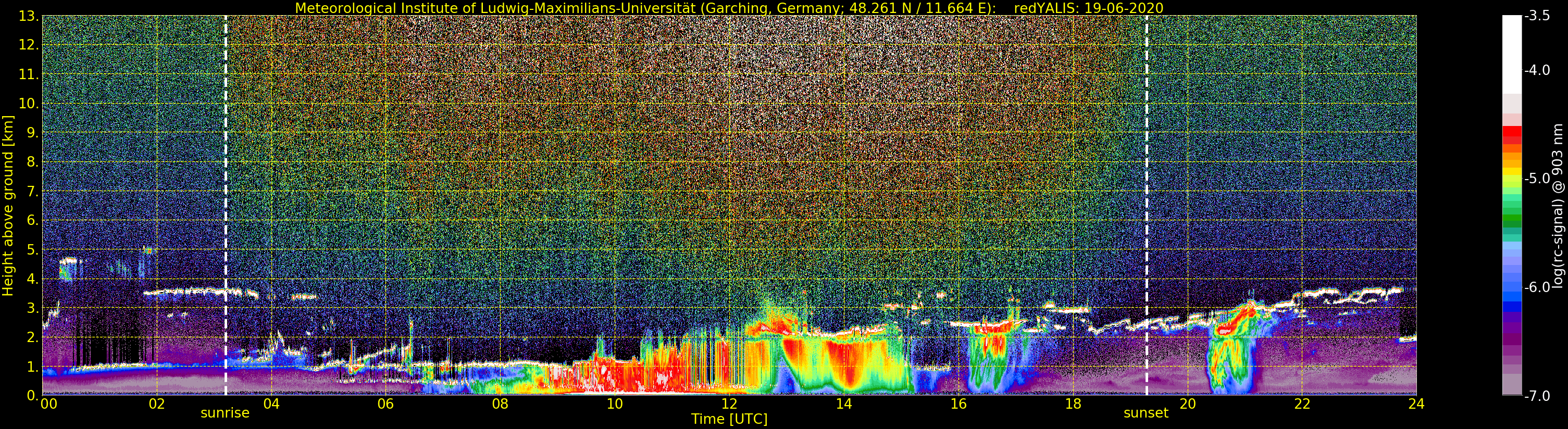Click the white sunset dashed marker line
This screenshot has height=429, width=1568.
[x=1147, y=206]
